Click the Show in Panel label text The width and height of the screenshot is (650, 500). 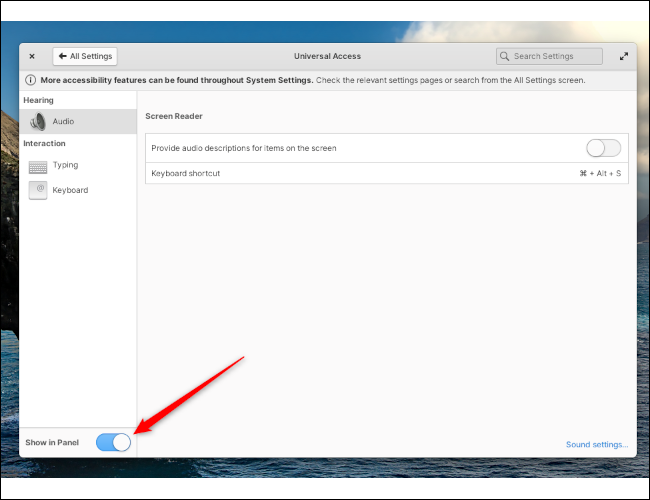(x=52, y=442)
